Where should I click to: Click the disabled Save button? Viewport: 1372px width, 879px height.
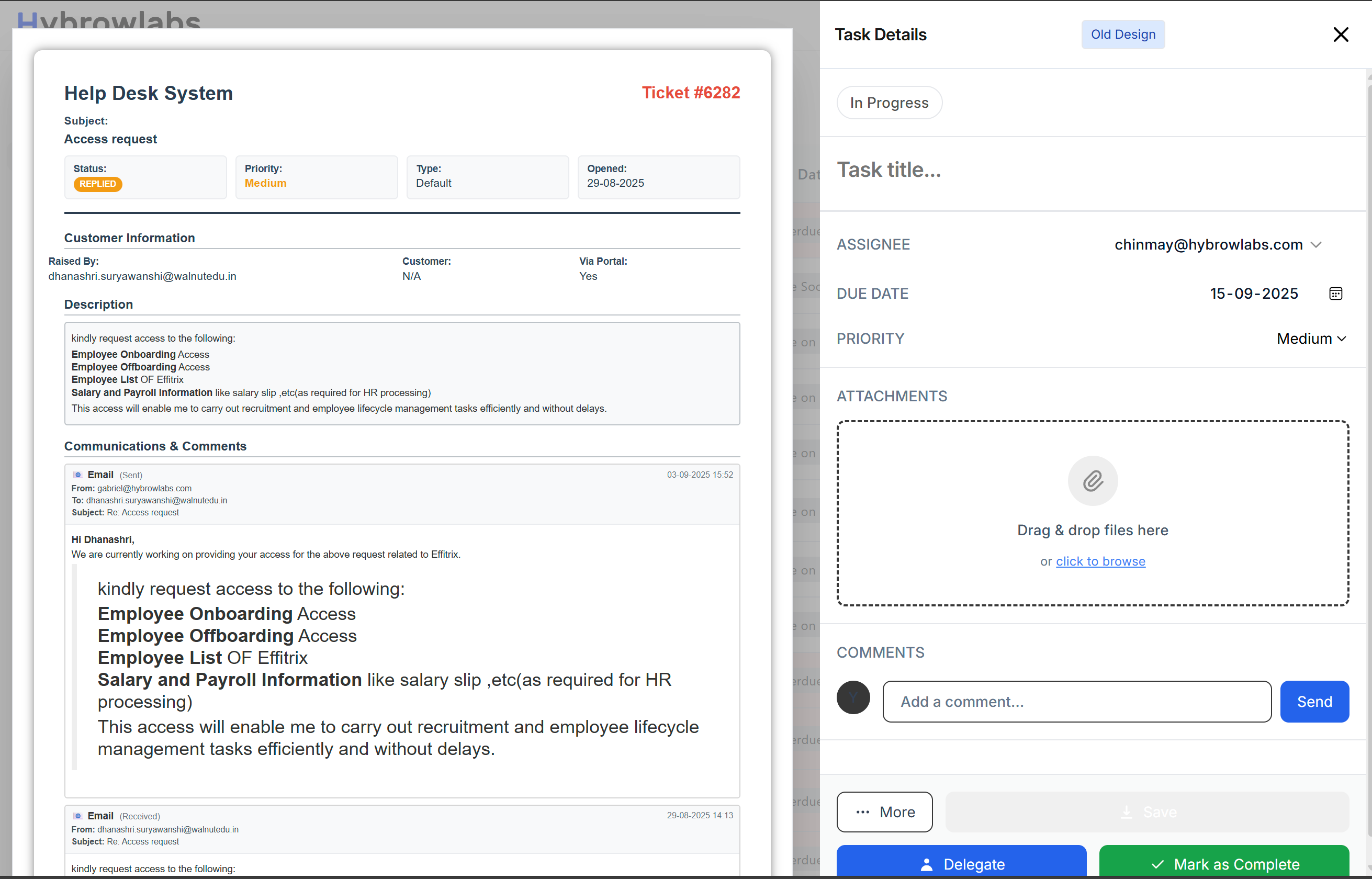(x=1146, y=812)
